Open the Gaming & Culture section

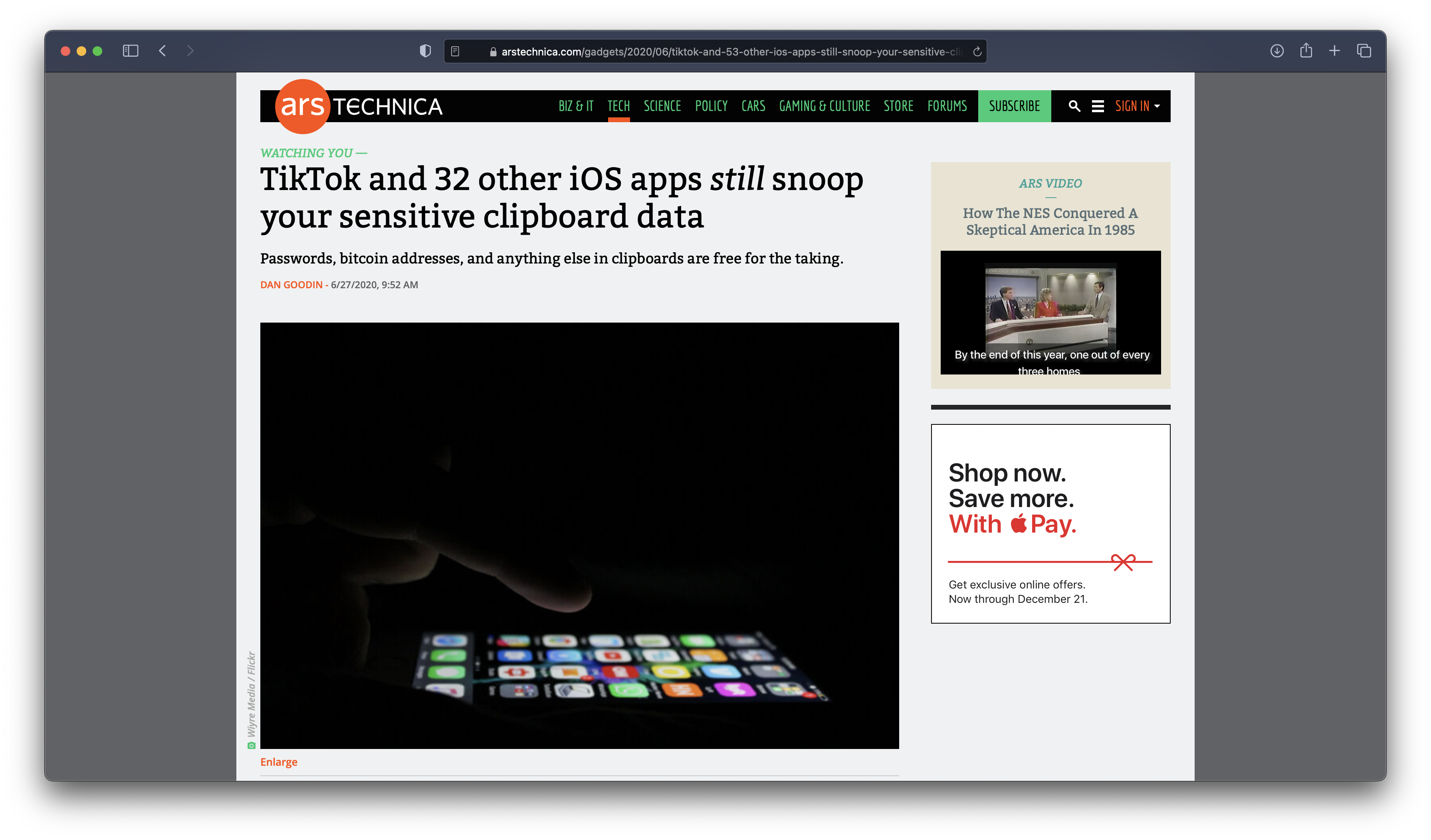[x=824, y=106]
